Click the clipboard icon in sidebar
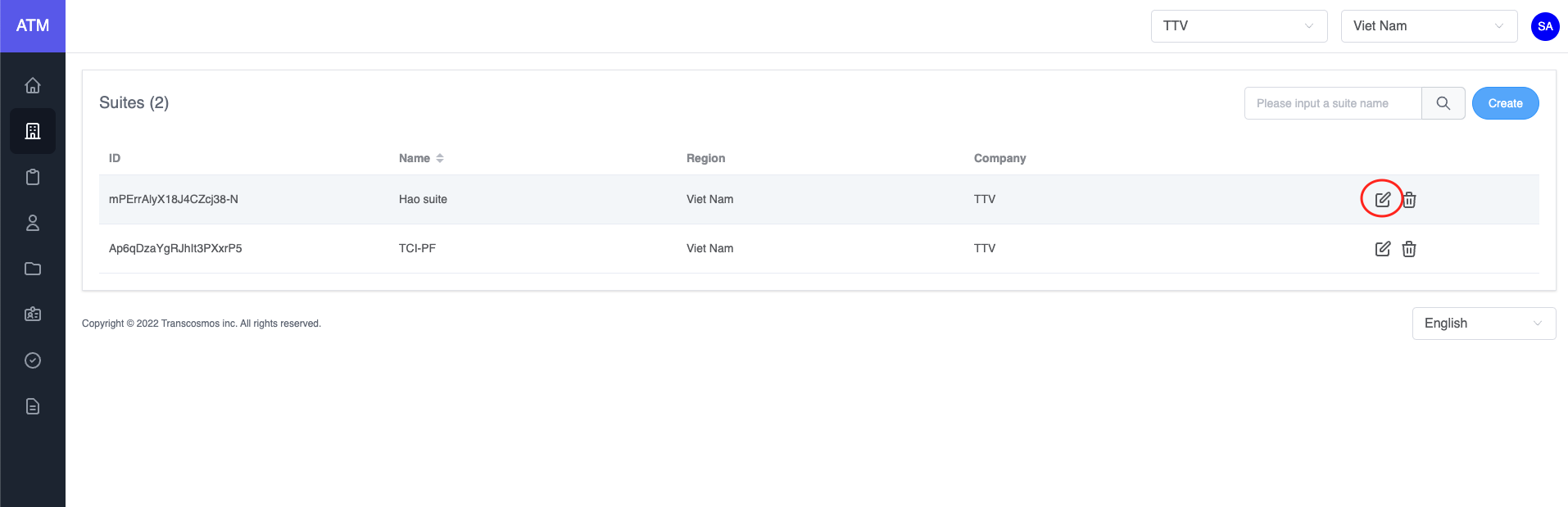The image size is (1568, 507). tap(33, 177)
